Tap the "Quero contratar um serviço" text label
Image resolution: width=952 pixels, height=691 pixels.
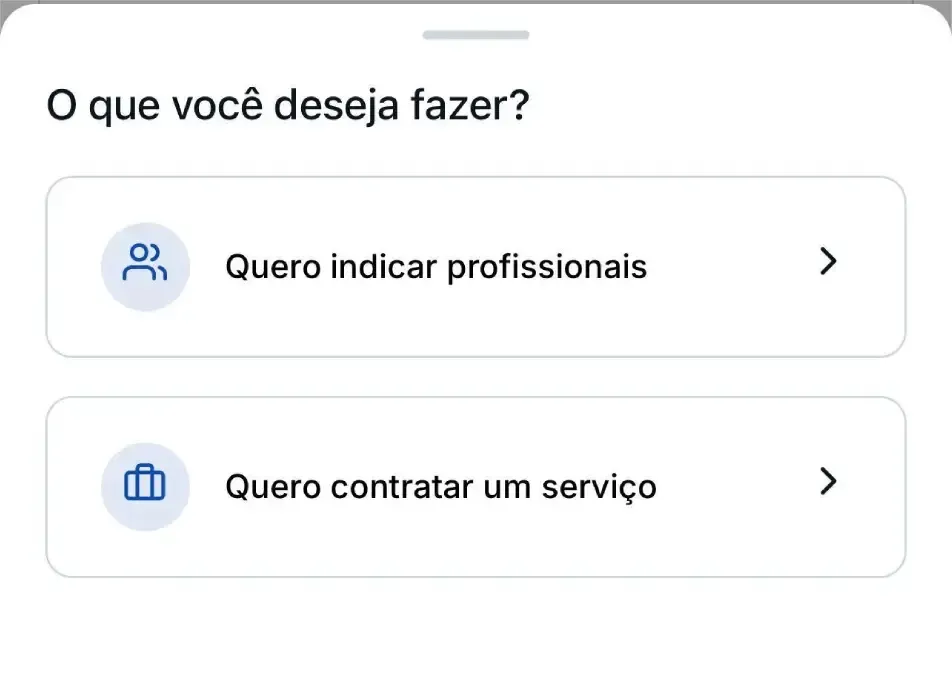[x=441, y=487]
